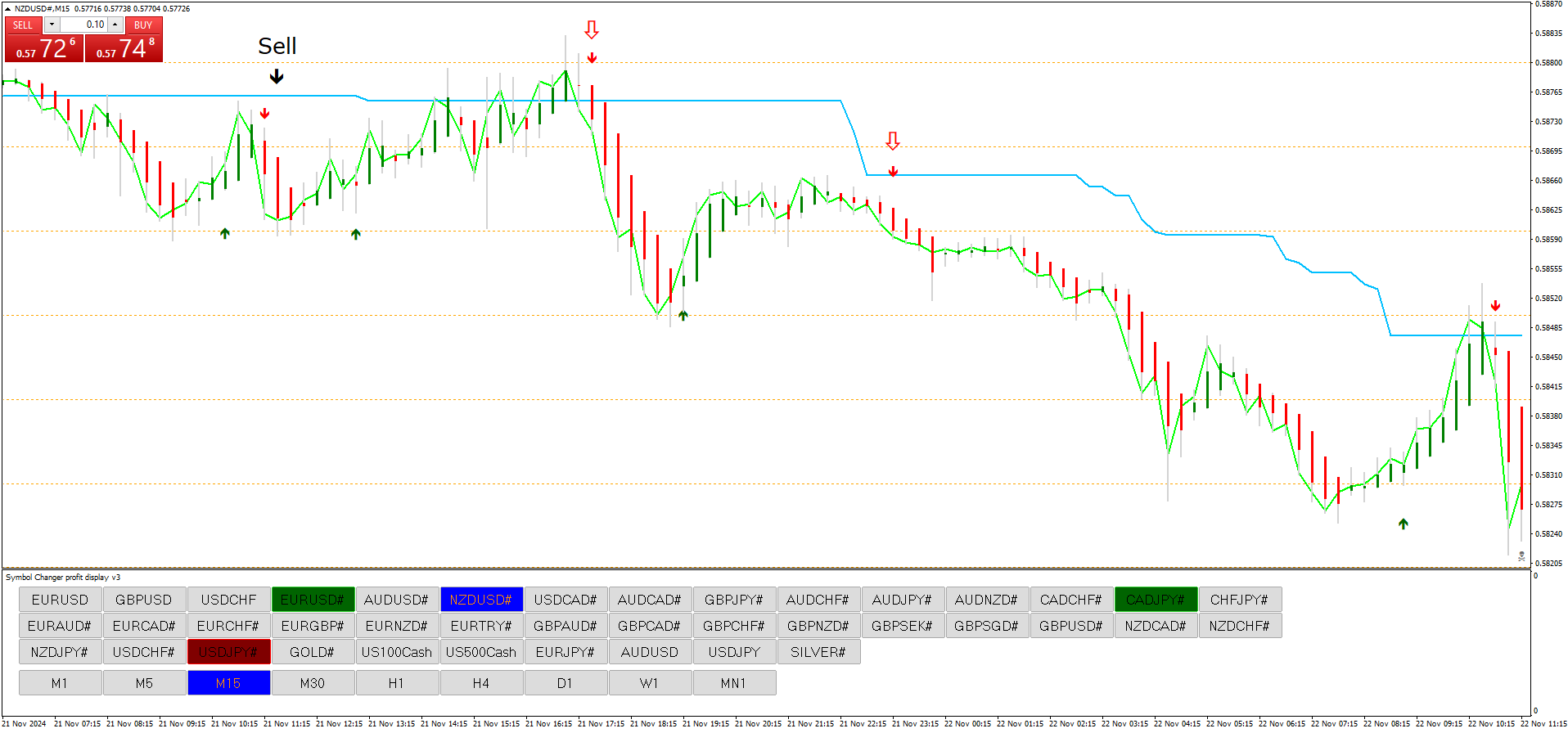Image resolution: width=1568 pixels, height=733 pixels.
Task: Click the rightmost red down arrow signal
Action: click(x=1495, y=306)
